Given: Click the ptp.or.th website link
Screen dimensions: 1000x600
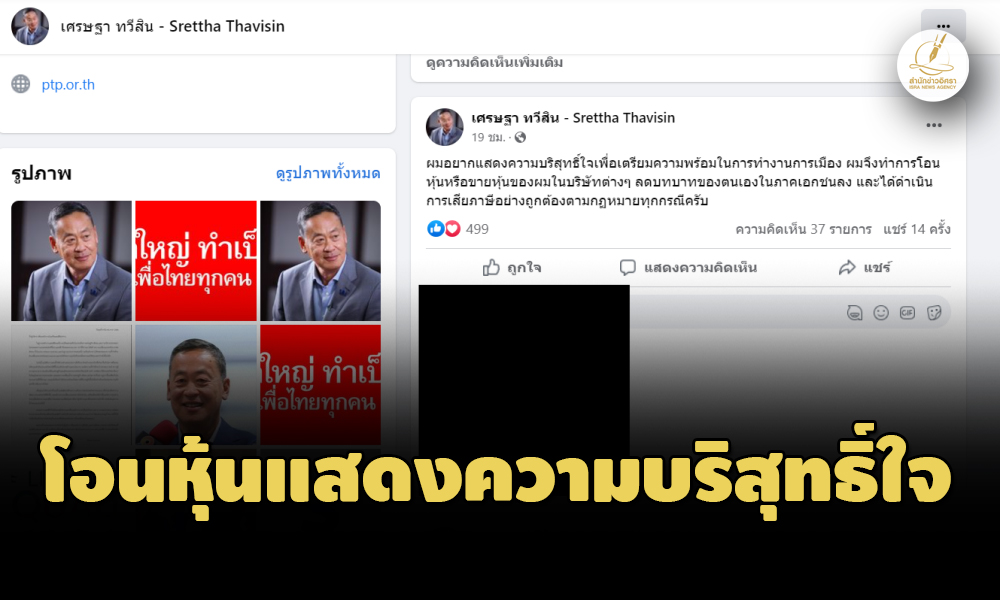Looking at the screenshot, I should click(x=68, y=85).
